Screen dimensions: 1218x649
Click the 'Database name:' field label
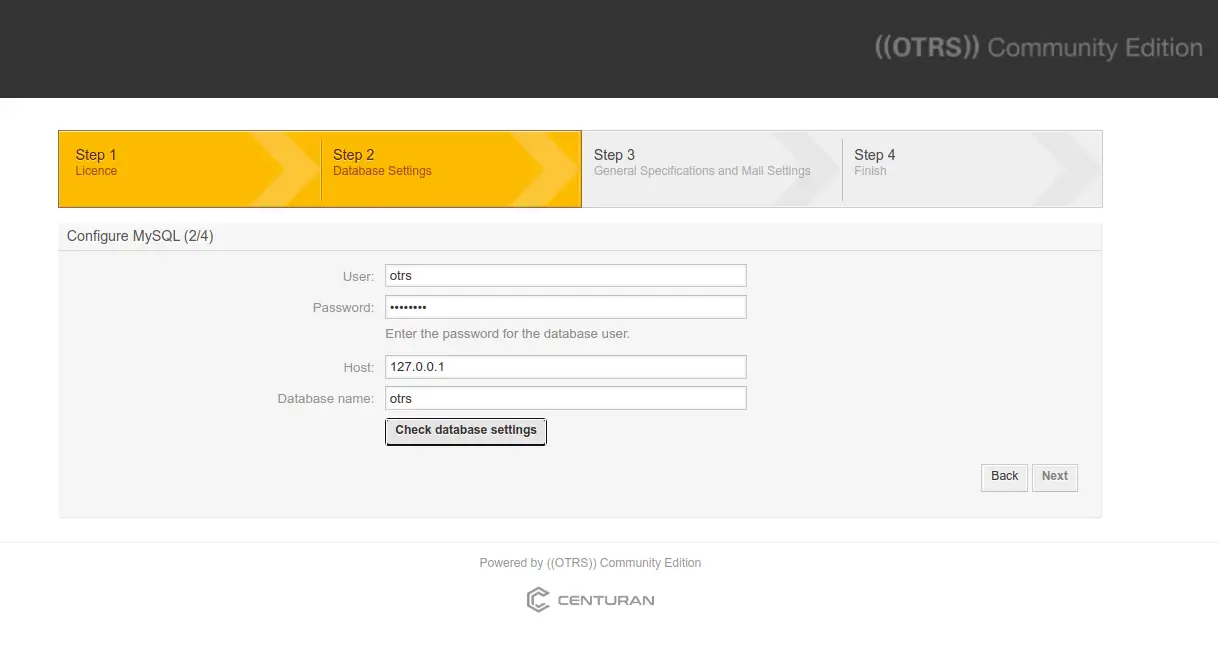click(x=326, y=399)
